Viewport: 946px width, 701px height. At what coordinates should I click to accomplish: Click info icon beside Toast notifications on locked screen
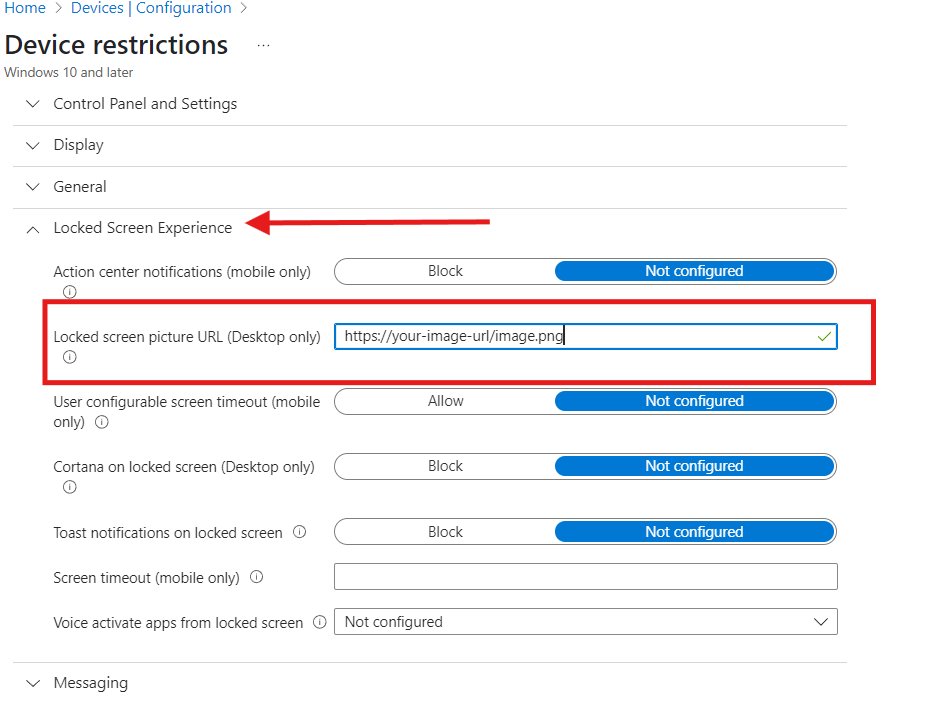(300, 532)
